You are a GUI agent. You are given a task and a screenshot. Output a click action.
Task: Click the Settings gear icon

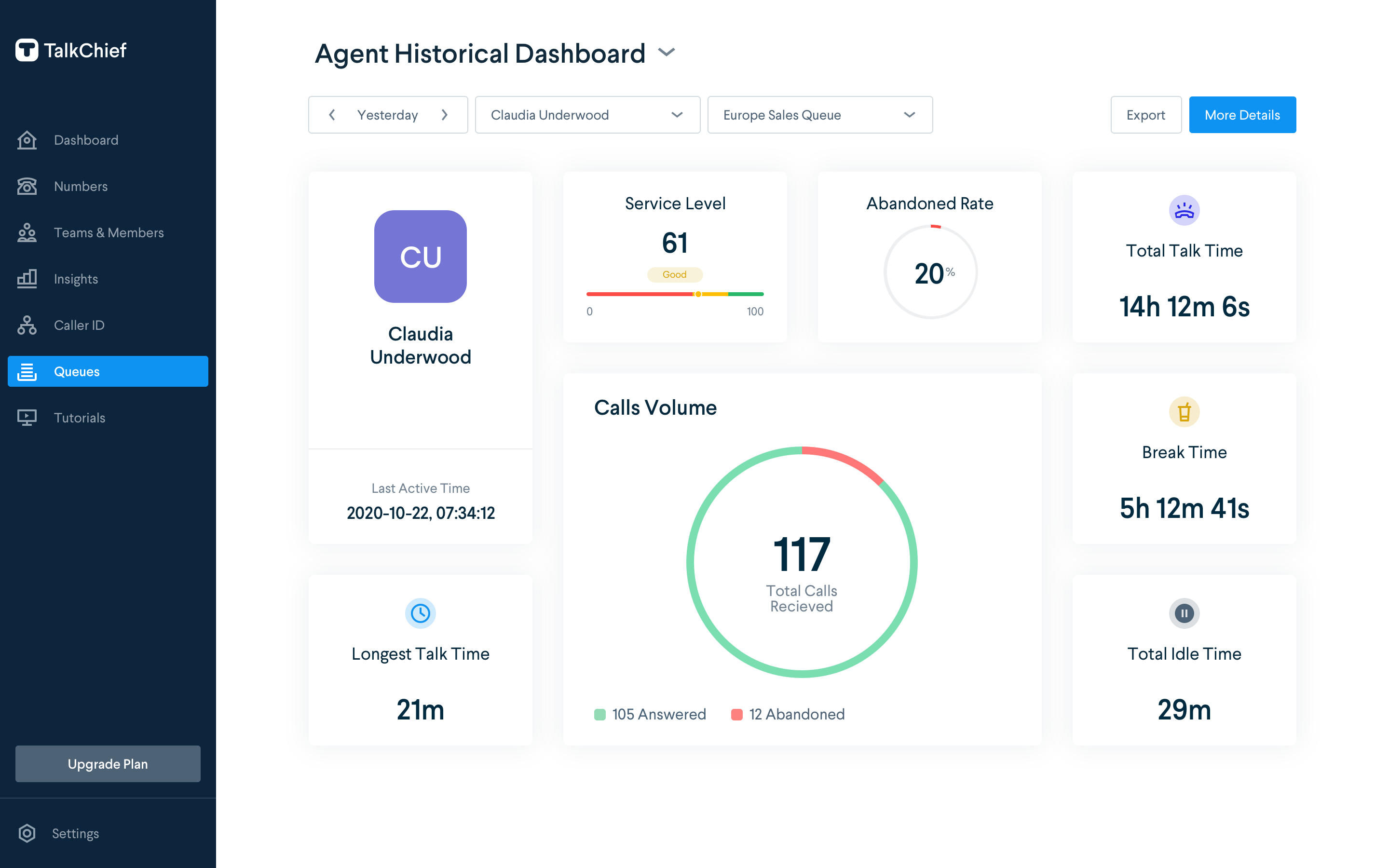(x=27, y=834)
